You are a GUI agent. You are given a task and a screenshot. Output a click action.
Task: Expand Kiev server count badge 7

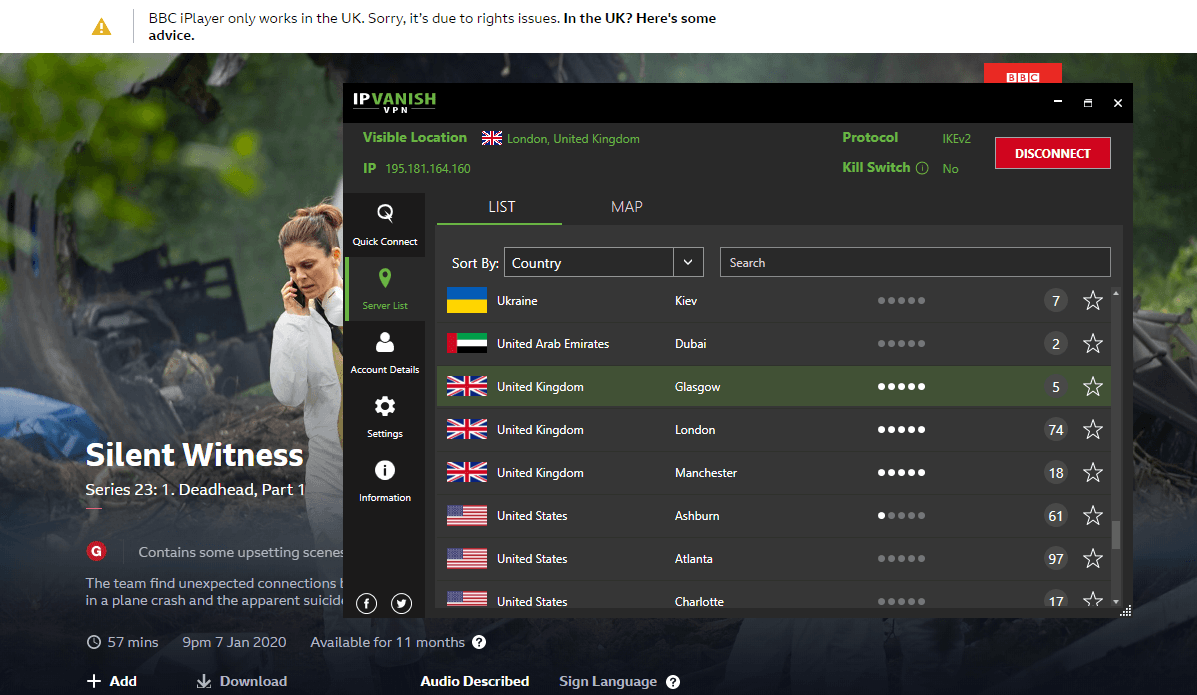[1056, 301]
